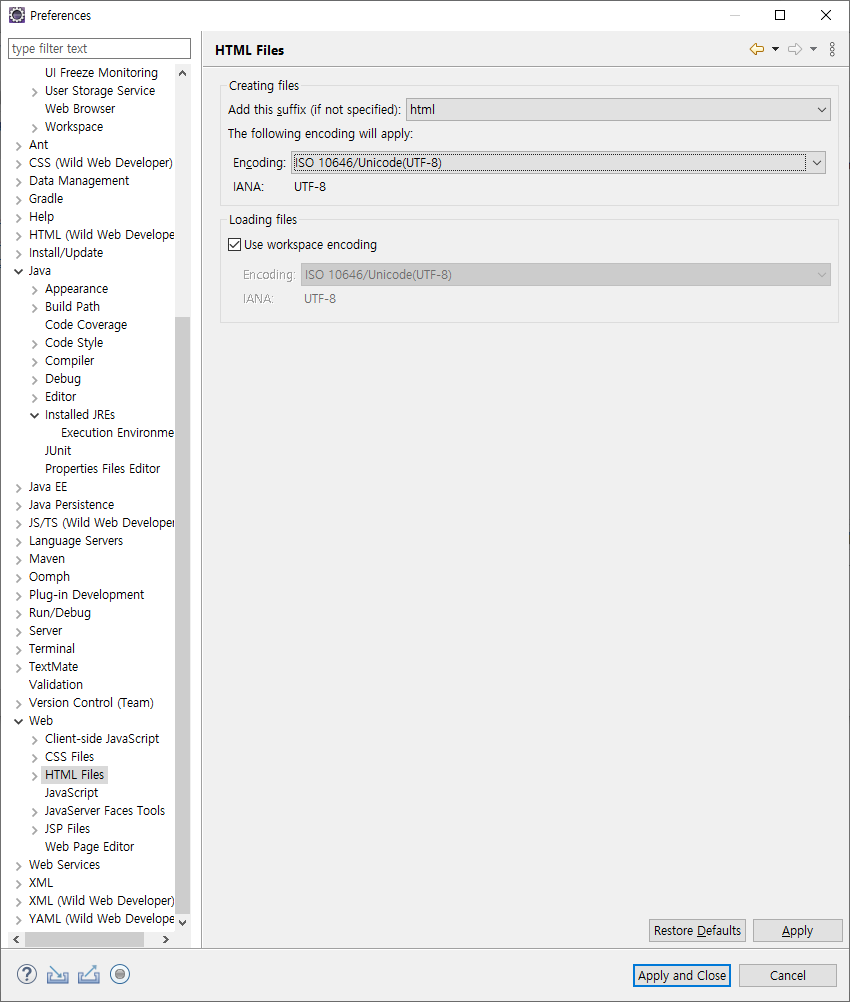This screenshot has height=1002, width=850.
Task: Click tree horizontal scrollbar left arrow
Action: (x=16, y=939)
